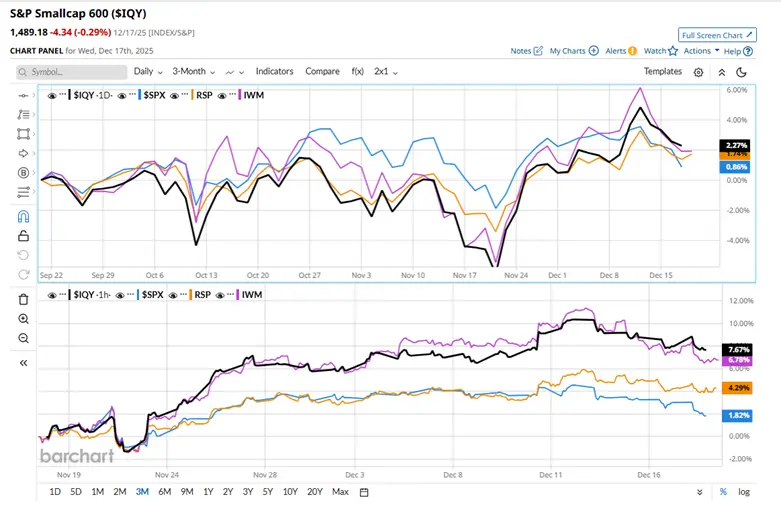This screenshot has width=781, height=527.
Task: Expand the 3-Month period dropdown
Action: pos(194,72)
